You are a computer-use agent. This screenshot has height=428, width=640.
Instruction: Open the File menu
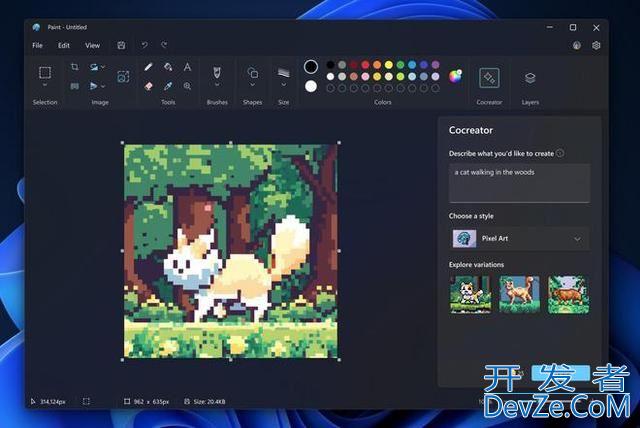coord(37,45)
